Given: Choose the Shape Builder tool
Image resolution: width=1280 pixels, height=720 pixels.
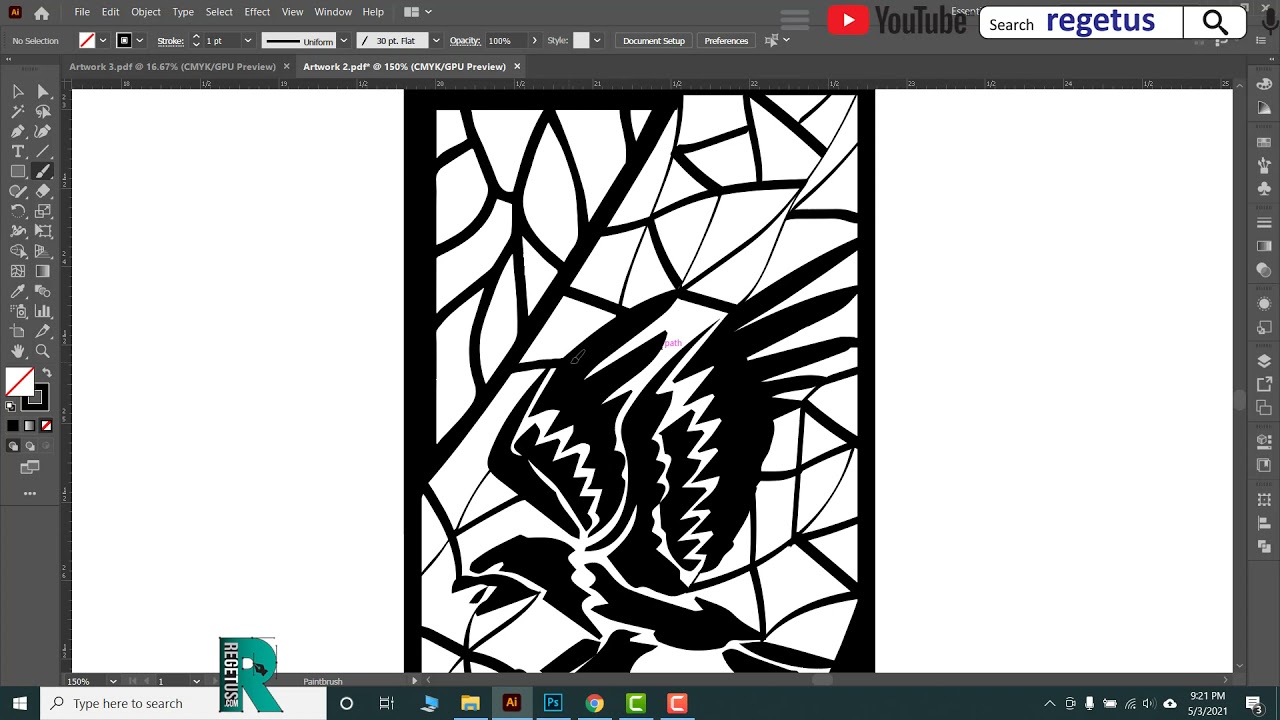Looking at the screenshot, I should click(18, 252).
